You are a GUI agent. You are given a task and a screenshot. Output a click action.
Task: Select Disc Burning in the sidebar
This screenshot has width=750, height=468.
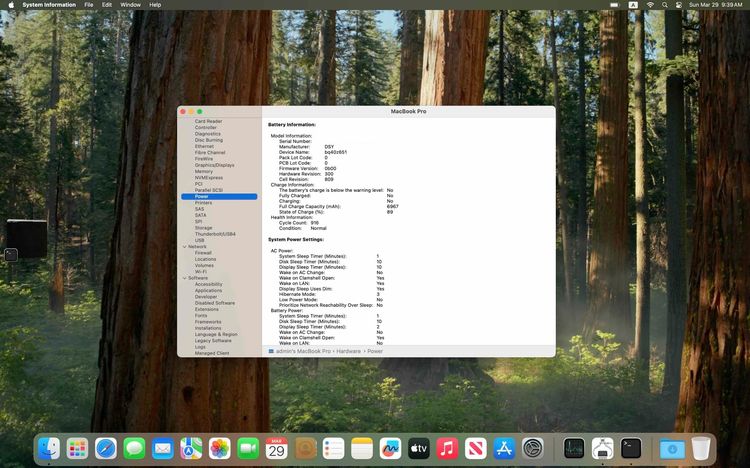(209, 140)
